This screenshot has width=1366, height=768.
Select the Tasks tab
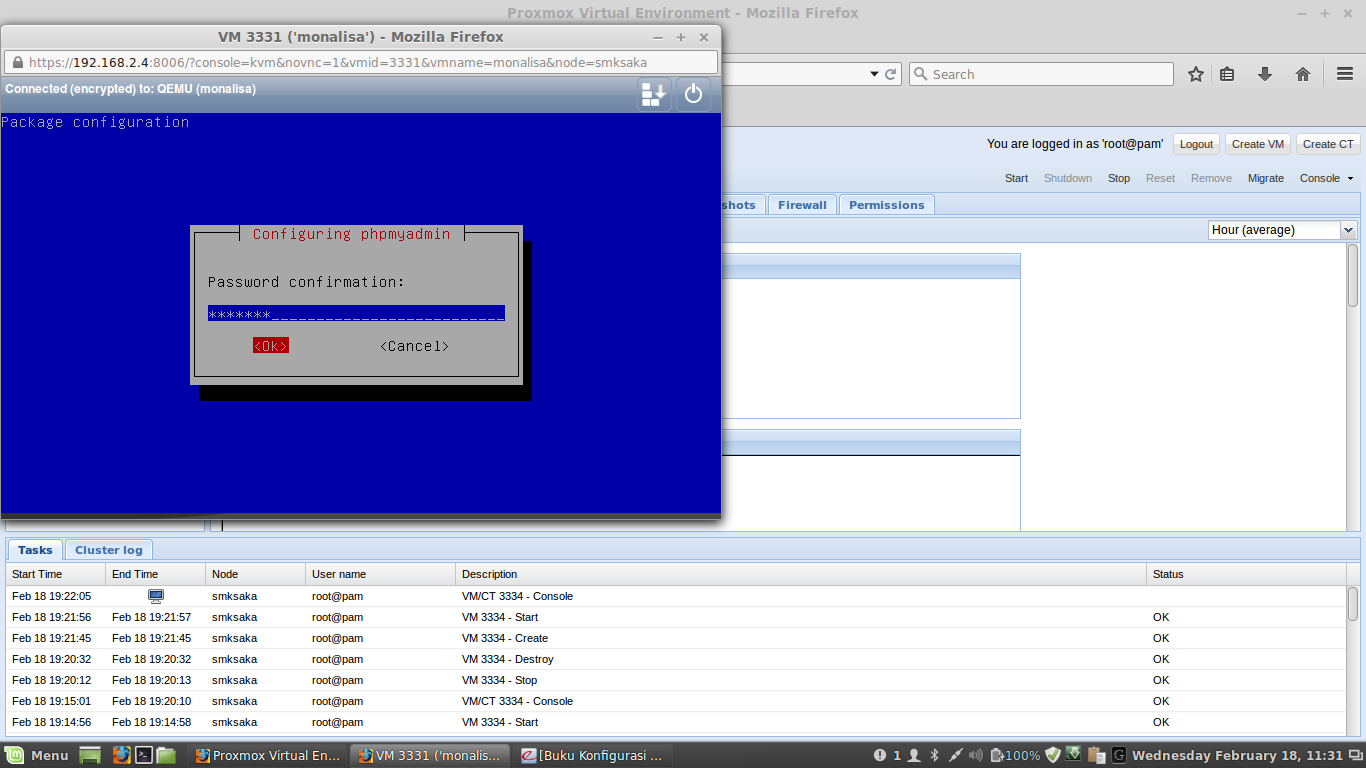[x=35, y=550]
